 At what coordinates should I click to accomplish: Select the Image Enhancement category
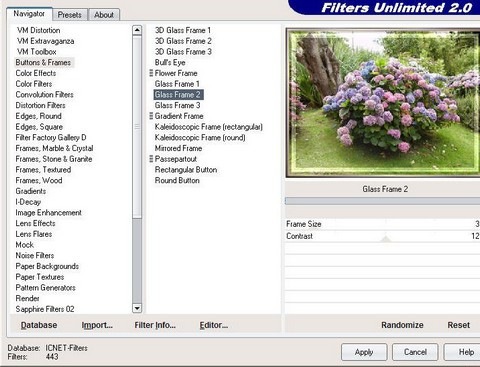[x=48, y=213]
